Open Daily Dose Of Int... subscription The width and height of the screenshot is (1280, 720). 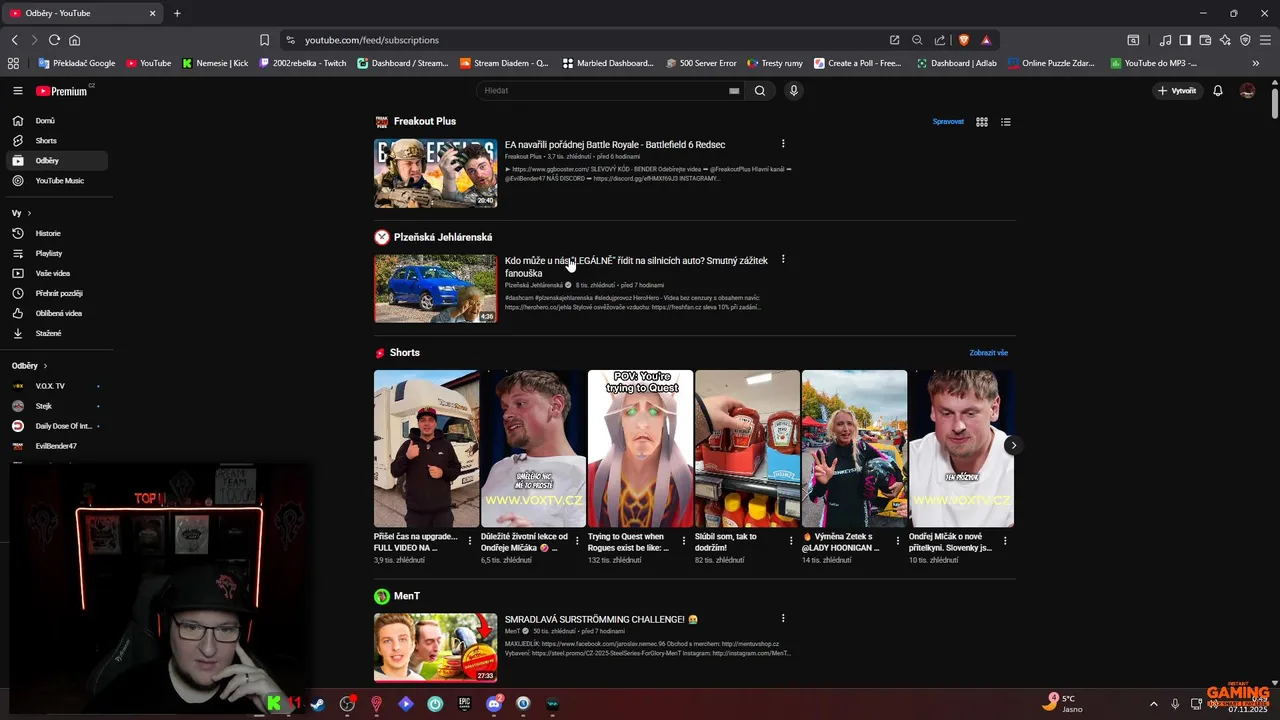[56, 426]
